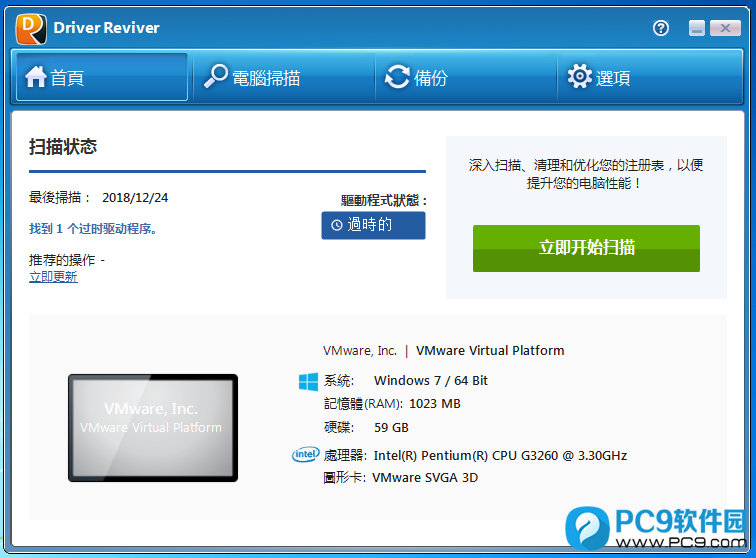756x558 pixels.
Task: Click the 立即更新 update link
Action: (53, 277)
